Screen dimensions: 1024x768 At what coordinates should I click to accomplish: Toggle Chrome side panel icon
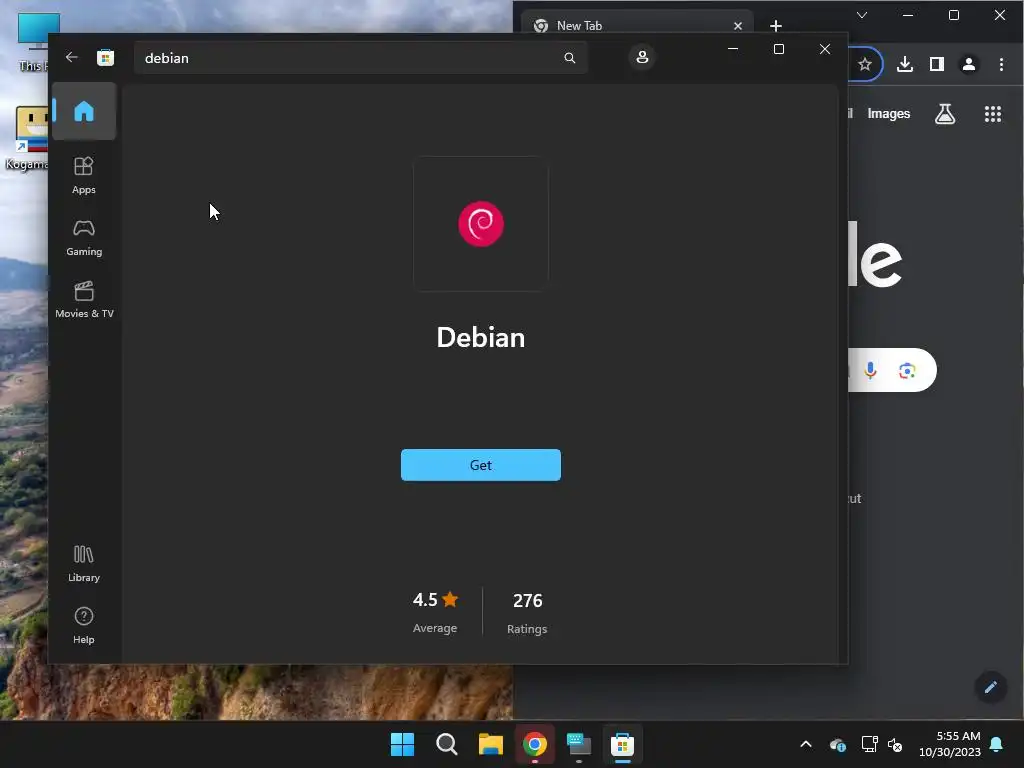(936, 64)
